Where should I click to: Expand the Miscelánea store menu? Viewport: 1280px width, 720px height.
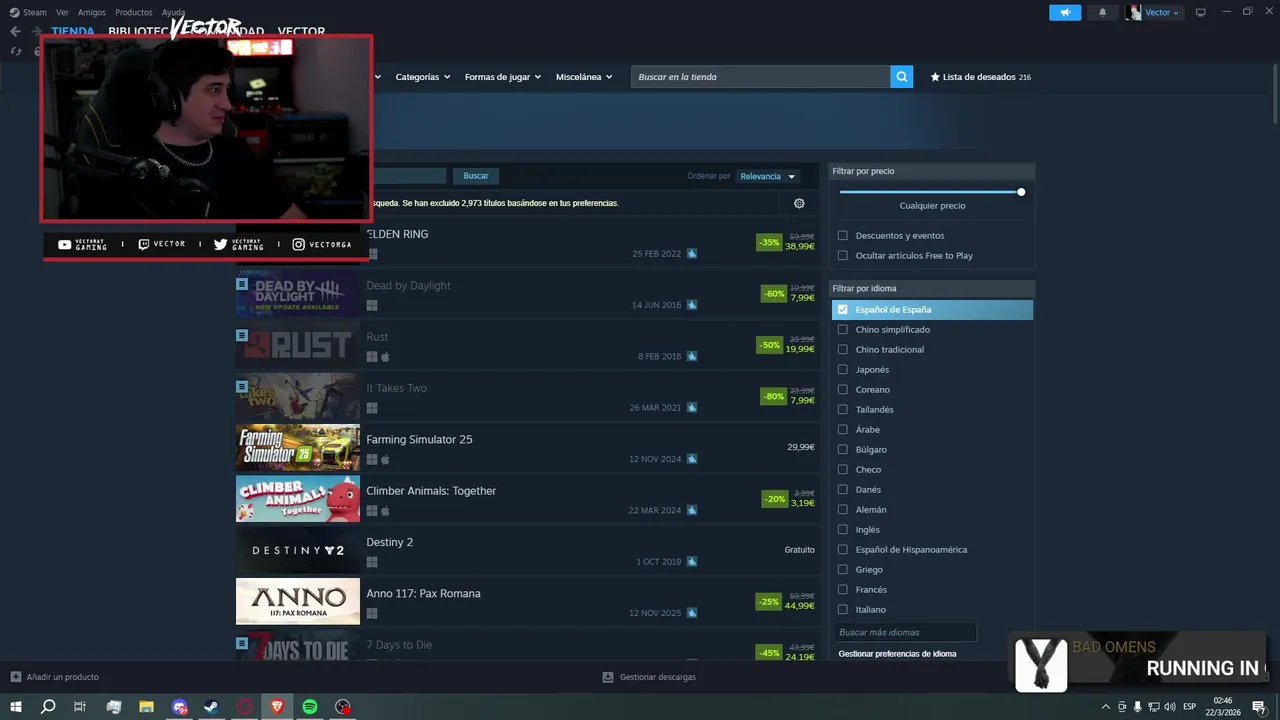click(x=584, y=77)
